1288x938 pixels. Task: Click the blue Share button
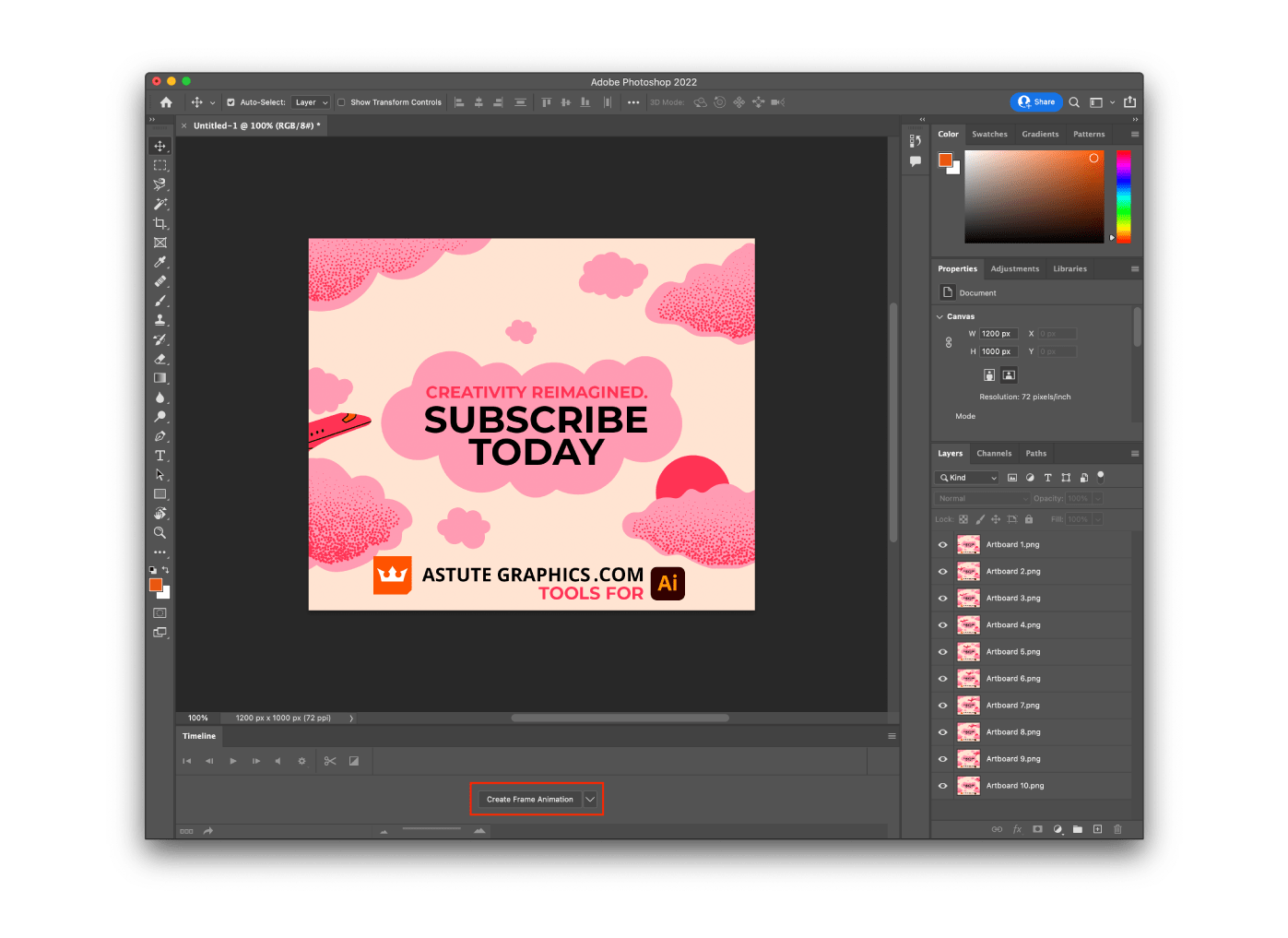pyautogui.click(x=1036, y=101)
